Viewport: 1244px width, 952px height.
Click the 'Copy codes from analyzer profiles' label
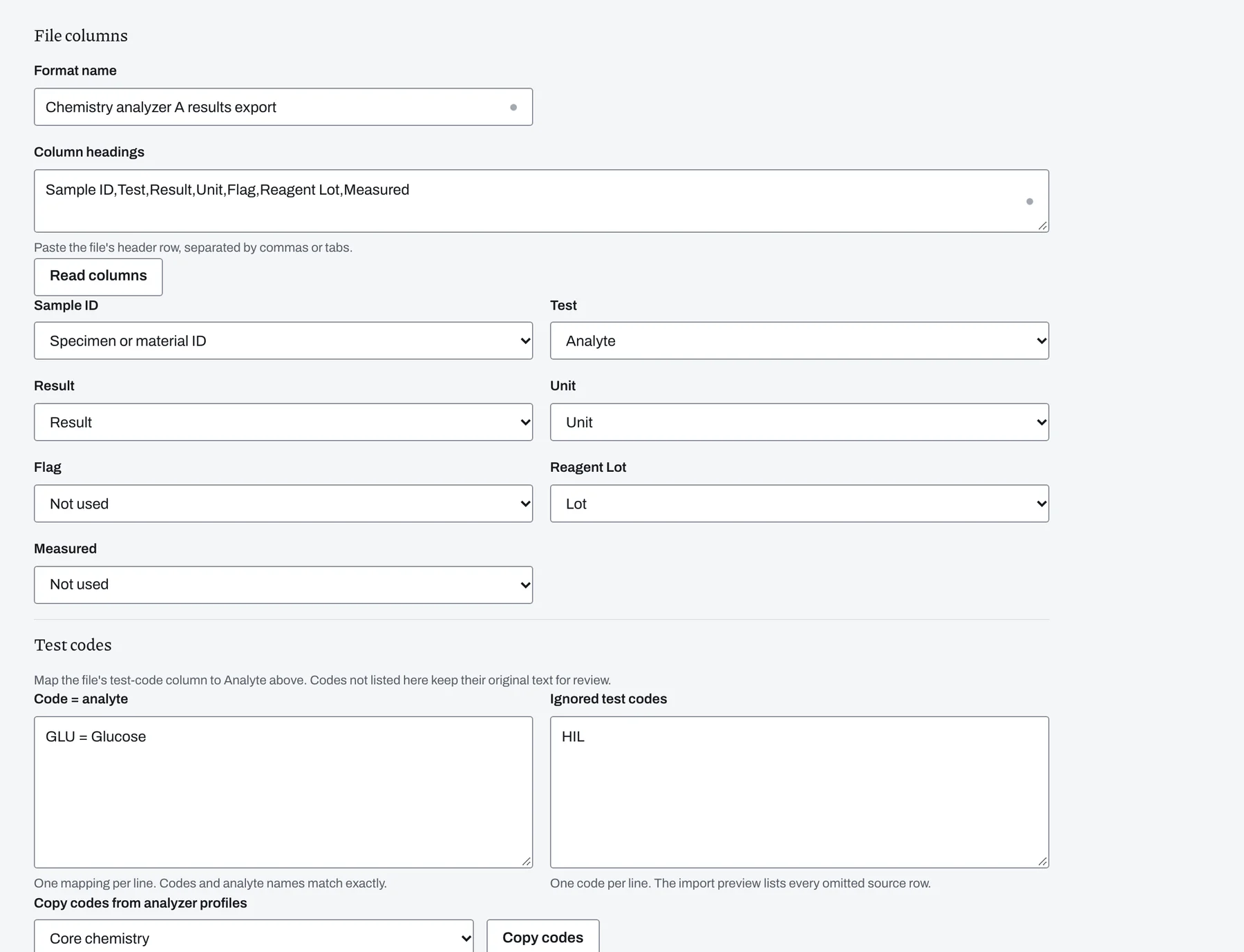click(x=140, y=903)
